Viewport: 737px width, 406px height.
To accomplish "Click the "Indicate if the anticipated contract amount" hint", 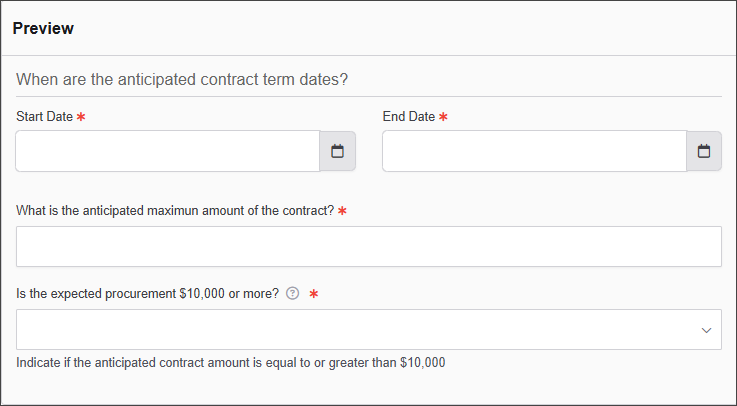I will [x=230, y=362].
